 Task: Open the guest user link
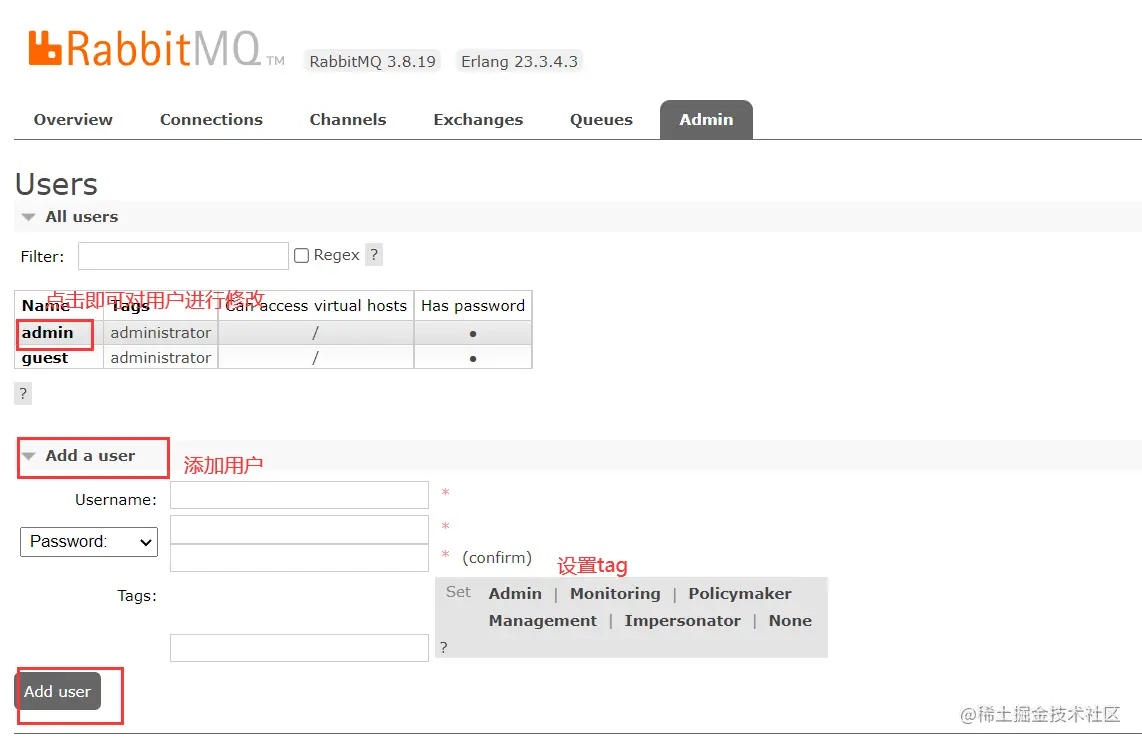pyautogui.click(x=45, y=358)
